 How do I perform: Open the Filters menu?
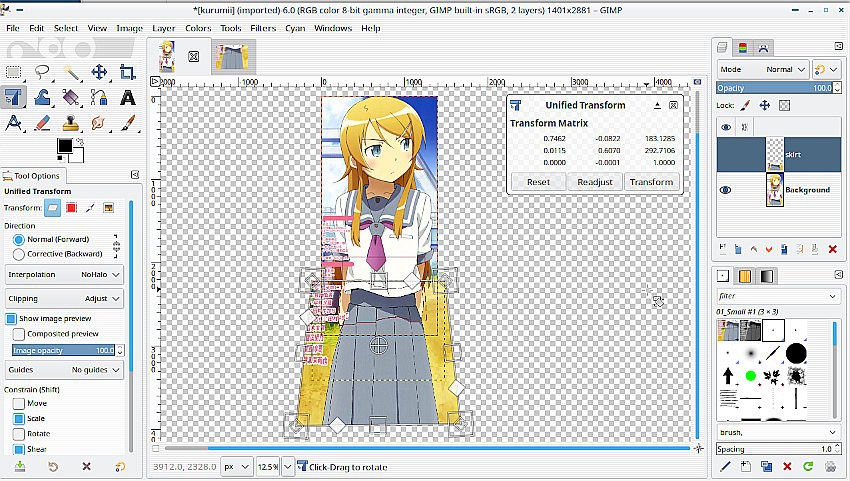263,28
